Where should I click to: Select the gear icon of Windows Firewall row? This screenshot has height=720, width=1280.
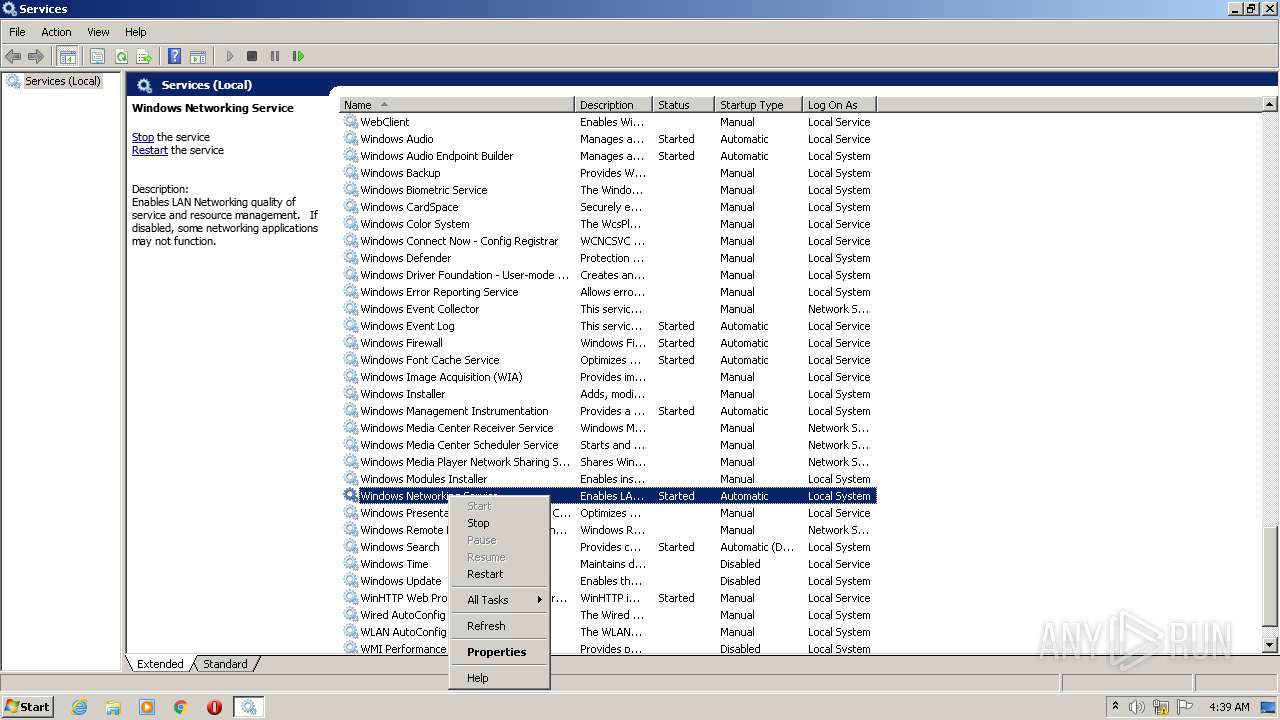pos(351,342)
